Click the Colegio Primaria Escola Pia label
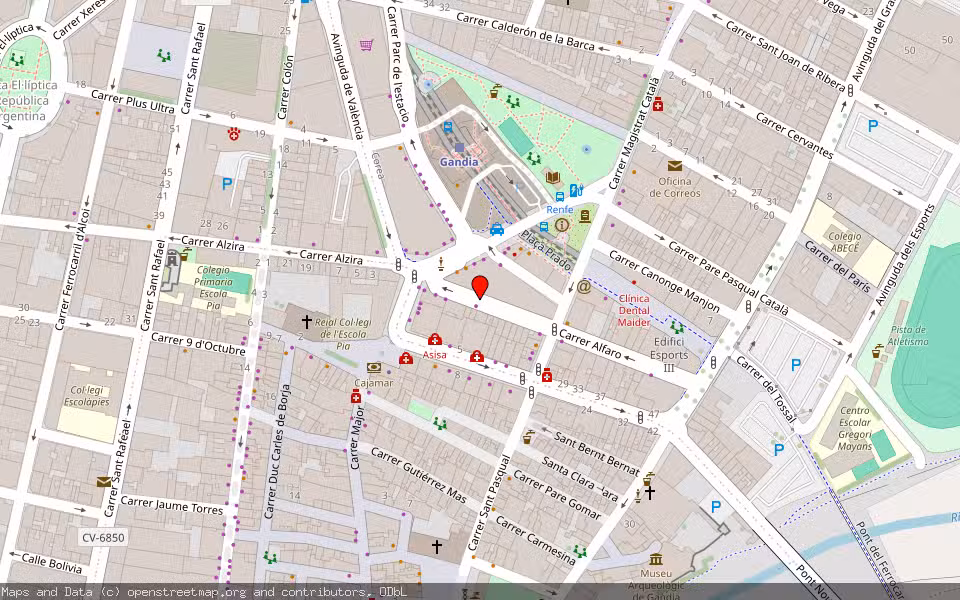This screenshot has width=960, height=600. (x=213, y=288)
